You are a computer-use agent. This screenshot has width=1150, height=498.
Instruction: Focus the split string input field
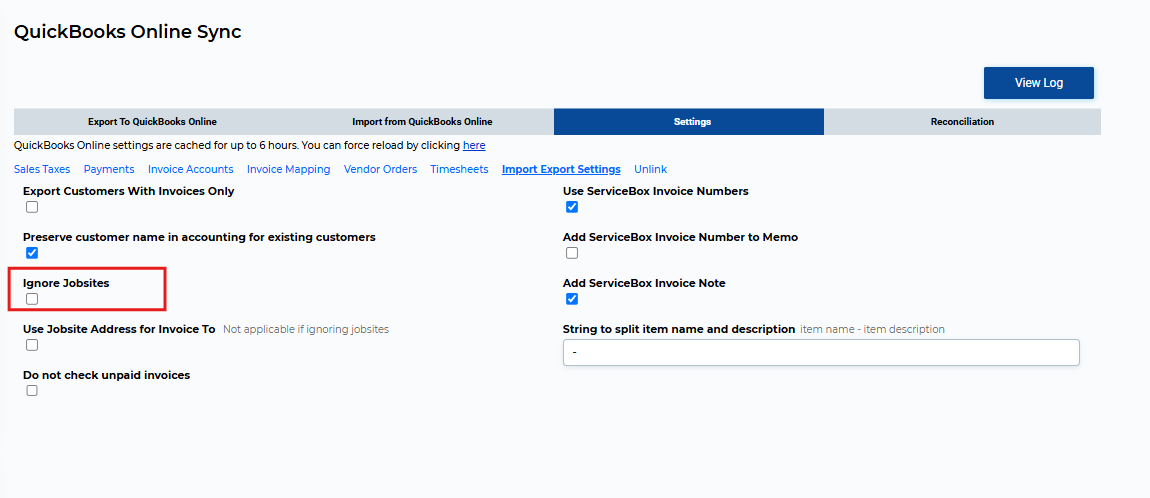tap(821, 352)
